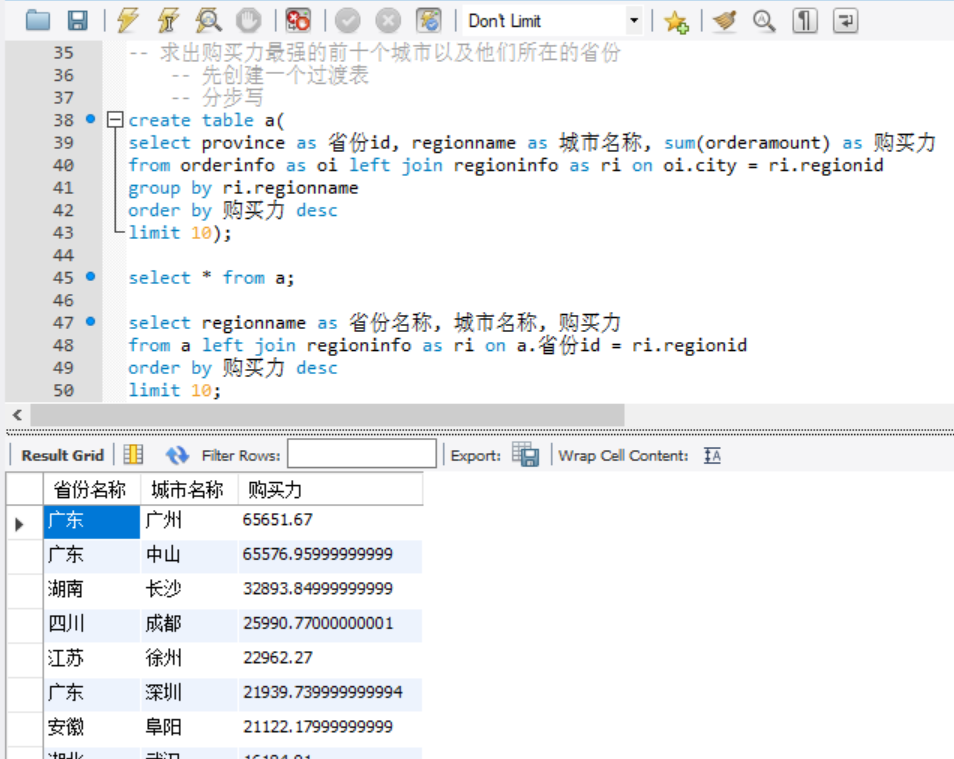Click the 21122.17999999999 cell
Image resolution: width=954 pixels, height=759 pixels.
[330, 727]
